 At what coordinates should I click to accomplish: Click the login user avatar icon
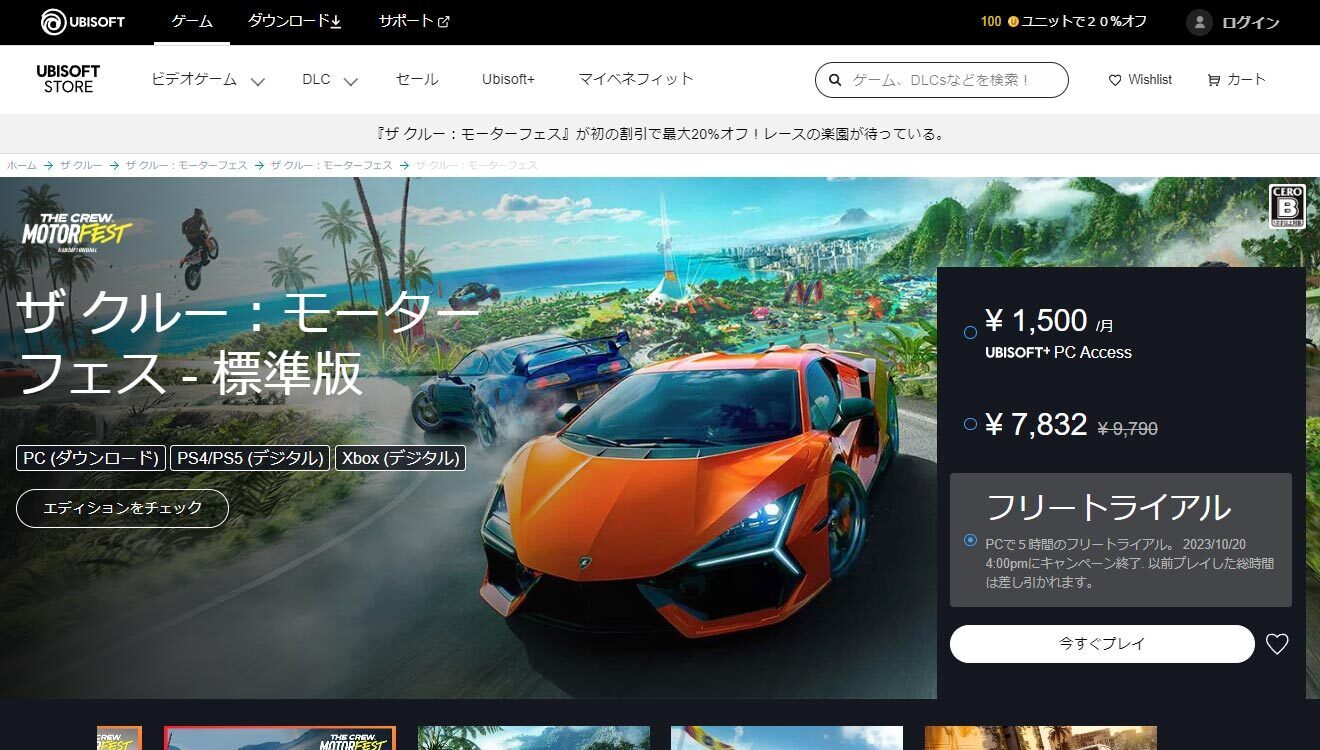point(1199,22)
